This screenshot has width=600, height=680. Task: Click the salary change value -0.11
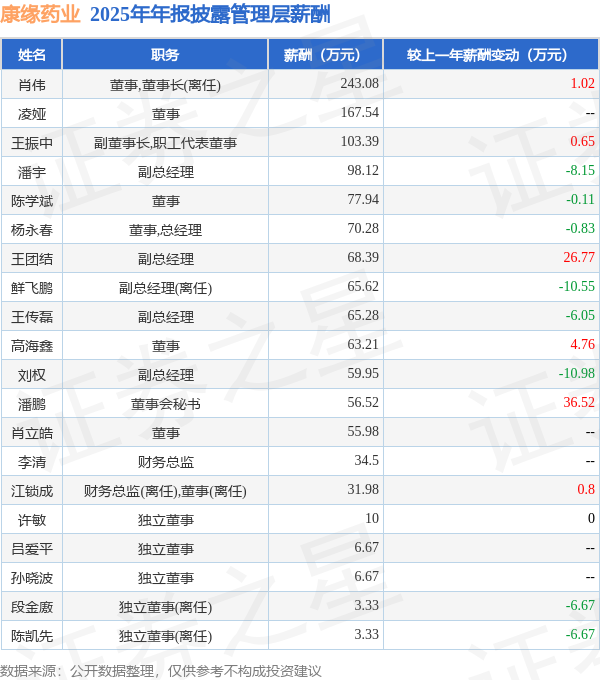tap(580, 199)
